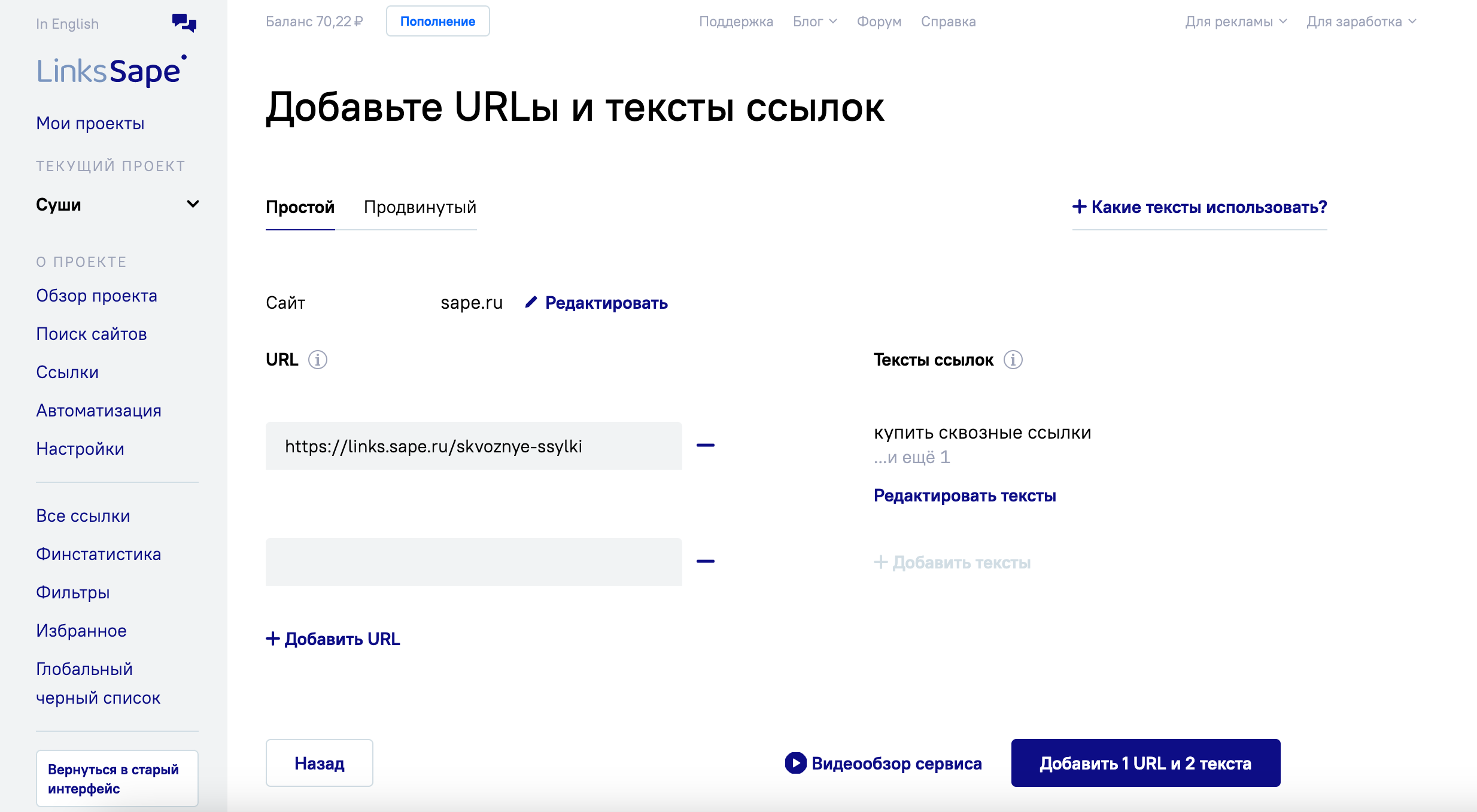Click the Пополнение button
The width and height of the screenshot is (1477, 812).
437,21
